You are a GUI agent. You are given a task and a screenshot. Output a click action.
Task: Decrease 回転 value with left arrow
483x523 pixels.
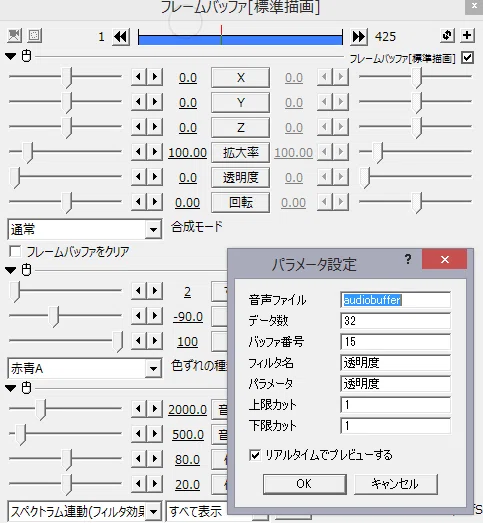[138, 202]
